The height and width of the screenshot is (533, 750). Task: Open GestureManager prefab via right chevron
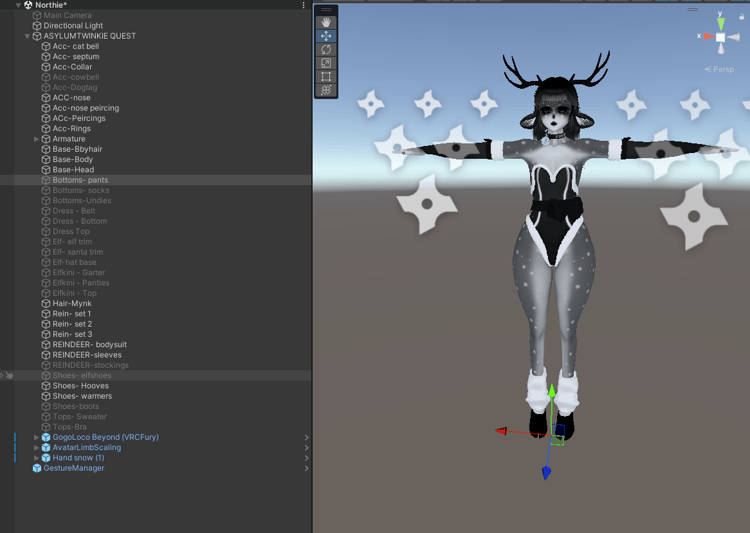point(307,468)
